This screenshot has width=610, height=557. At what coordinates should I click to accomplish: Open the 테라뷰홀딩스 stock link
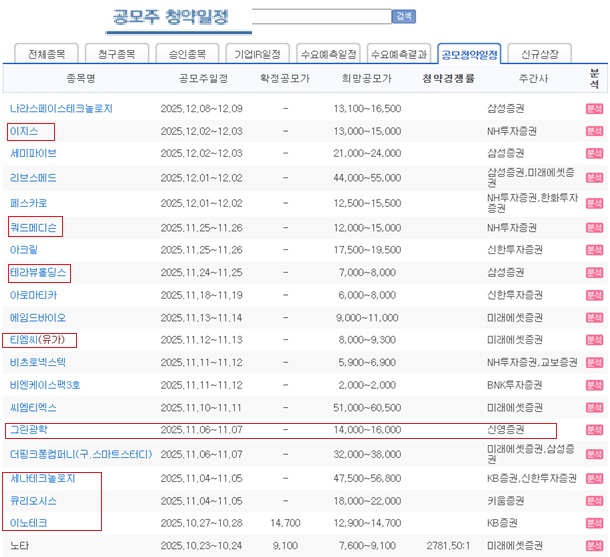click(38, 273)
